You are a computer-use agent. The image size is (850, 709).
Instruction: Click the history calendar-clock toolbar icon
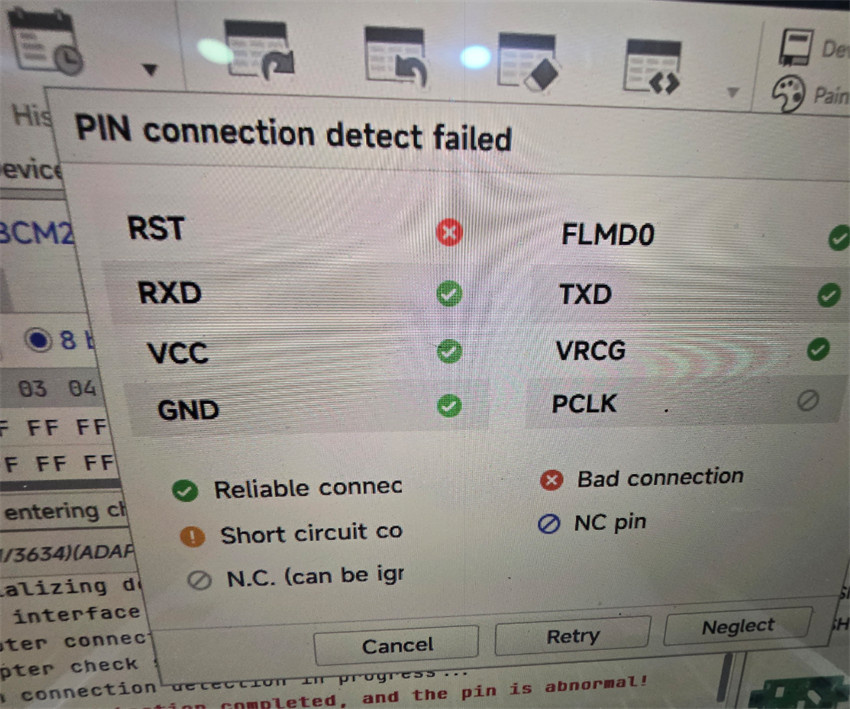coord(46,43)
